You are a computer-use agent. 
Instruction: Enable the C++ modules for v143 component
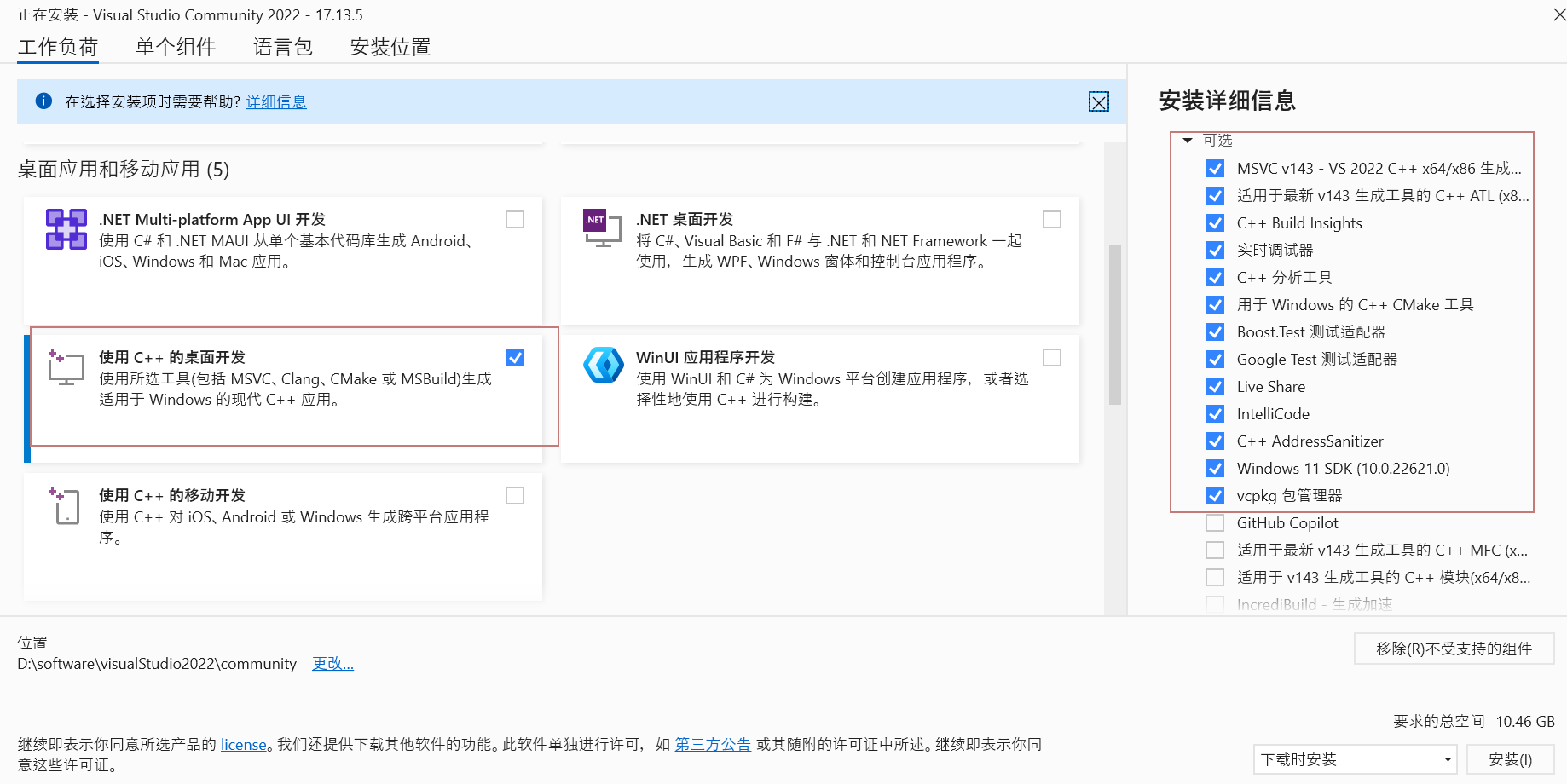(1215, 578)
